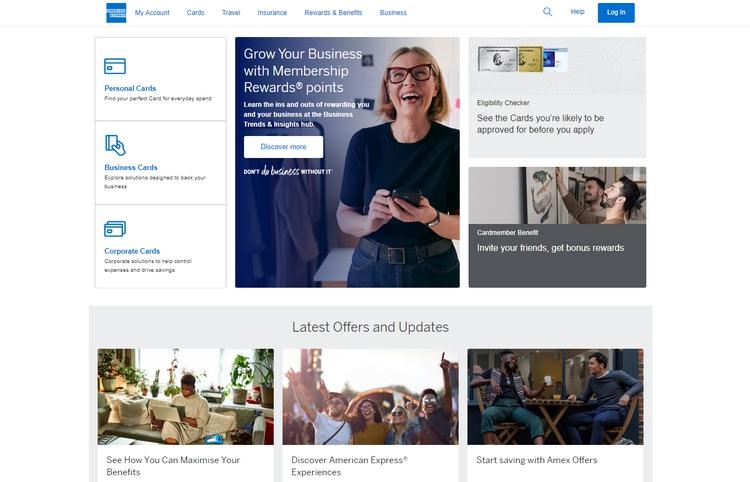Open the Business menu
Image resolution: width=750 pixels, height=482 pixels.
click(x=393, y=13)
